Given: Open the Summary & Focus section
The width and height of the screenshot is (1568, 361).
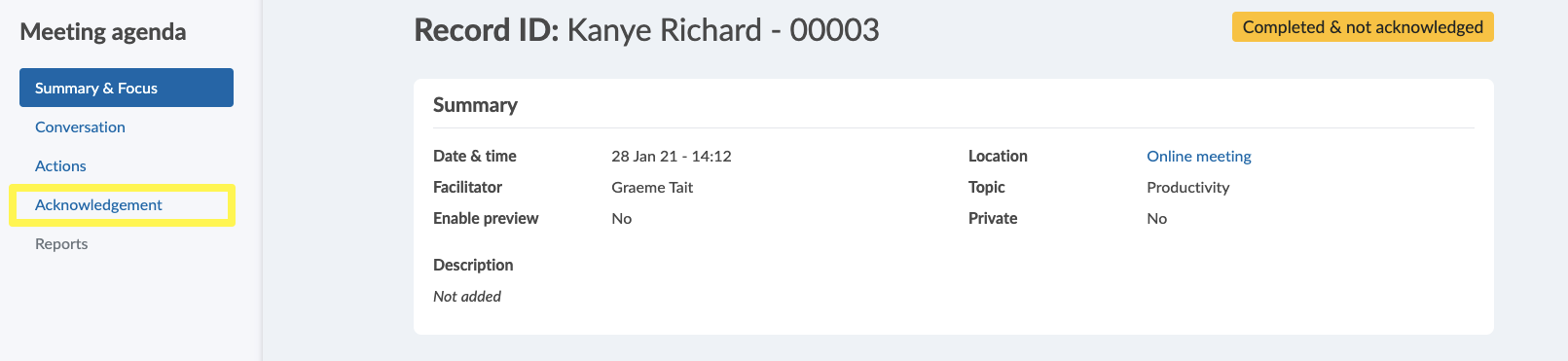Looking at the screenshot, I should point(127,88).
